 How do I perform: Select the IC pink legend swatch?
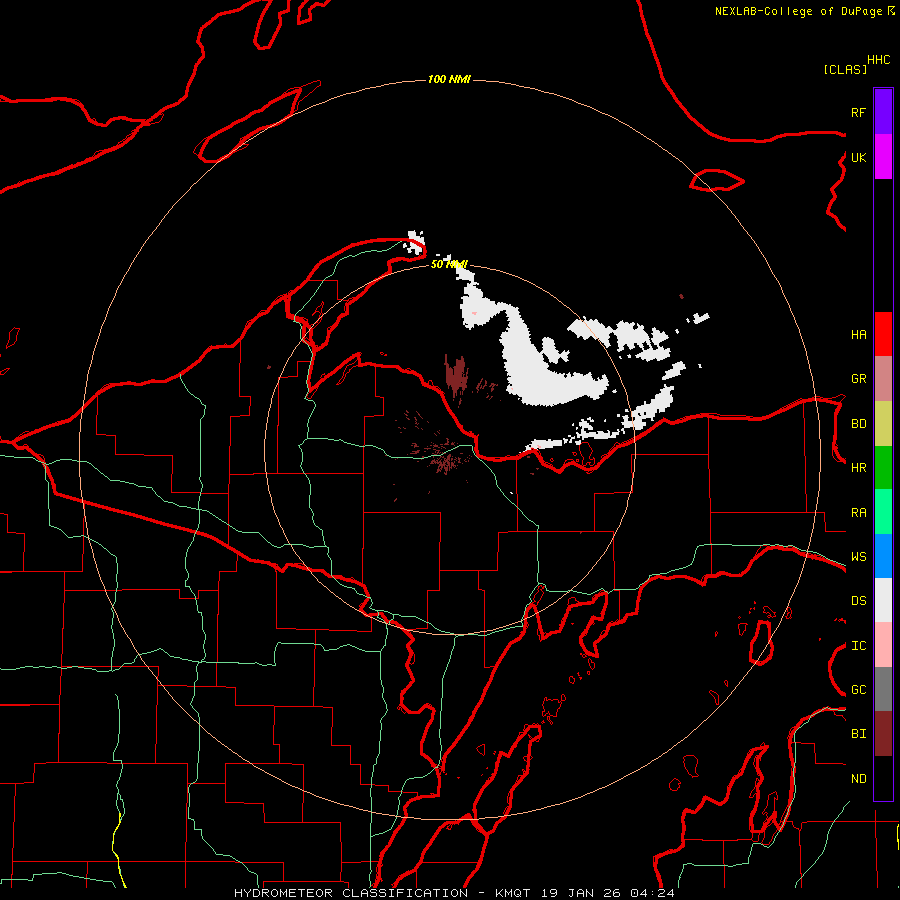pyautogui.click(x=883, y=645)
